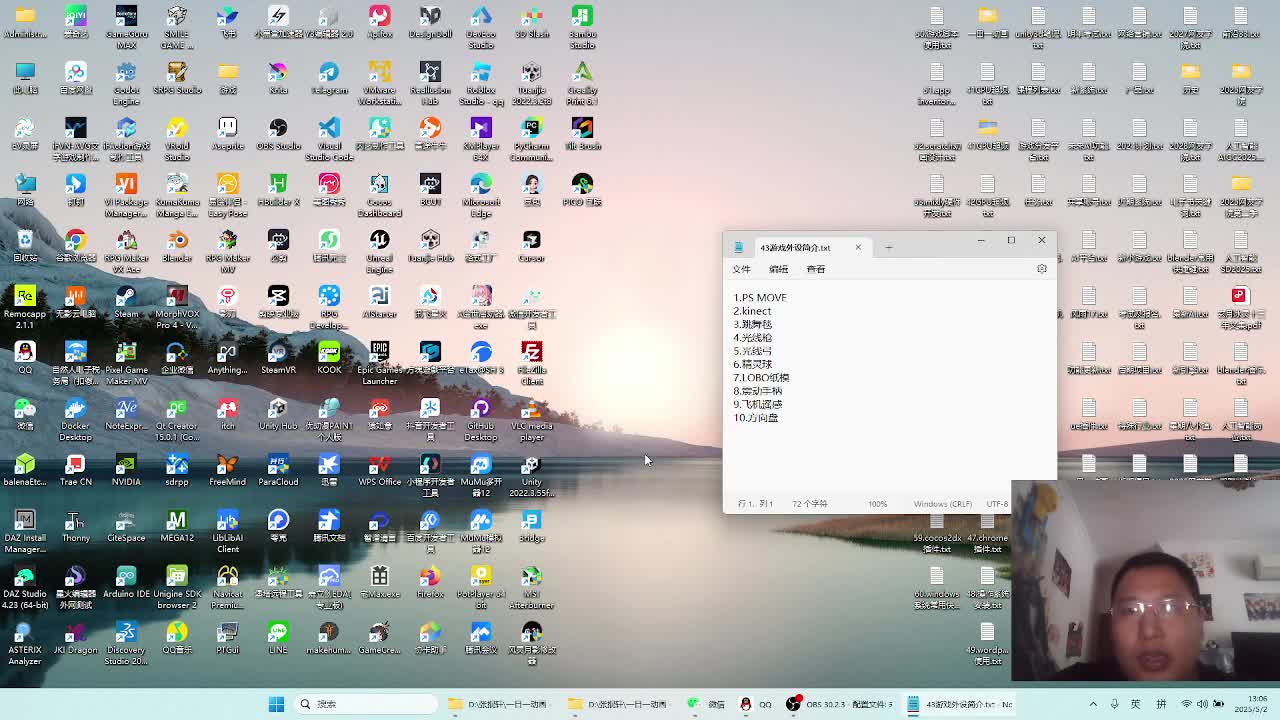
Task: Open the Krita desktop icon
Action: [x=278, y=74]
